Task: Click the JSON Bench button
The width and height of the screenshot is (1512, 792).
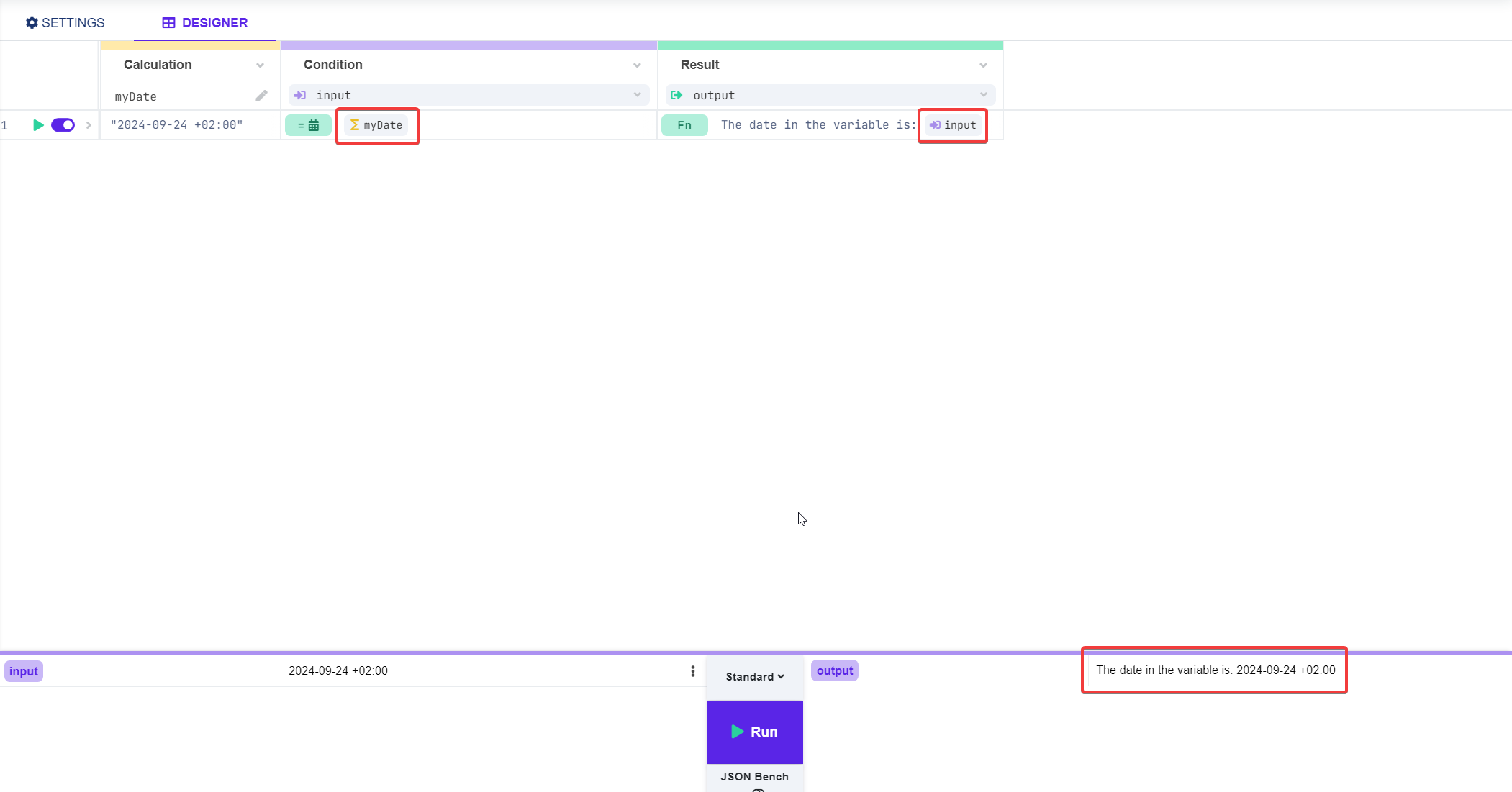Action: (x=754, y=777)
